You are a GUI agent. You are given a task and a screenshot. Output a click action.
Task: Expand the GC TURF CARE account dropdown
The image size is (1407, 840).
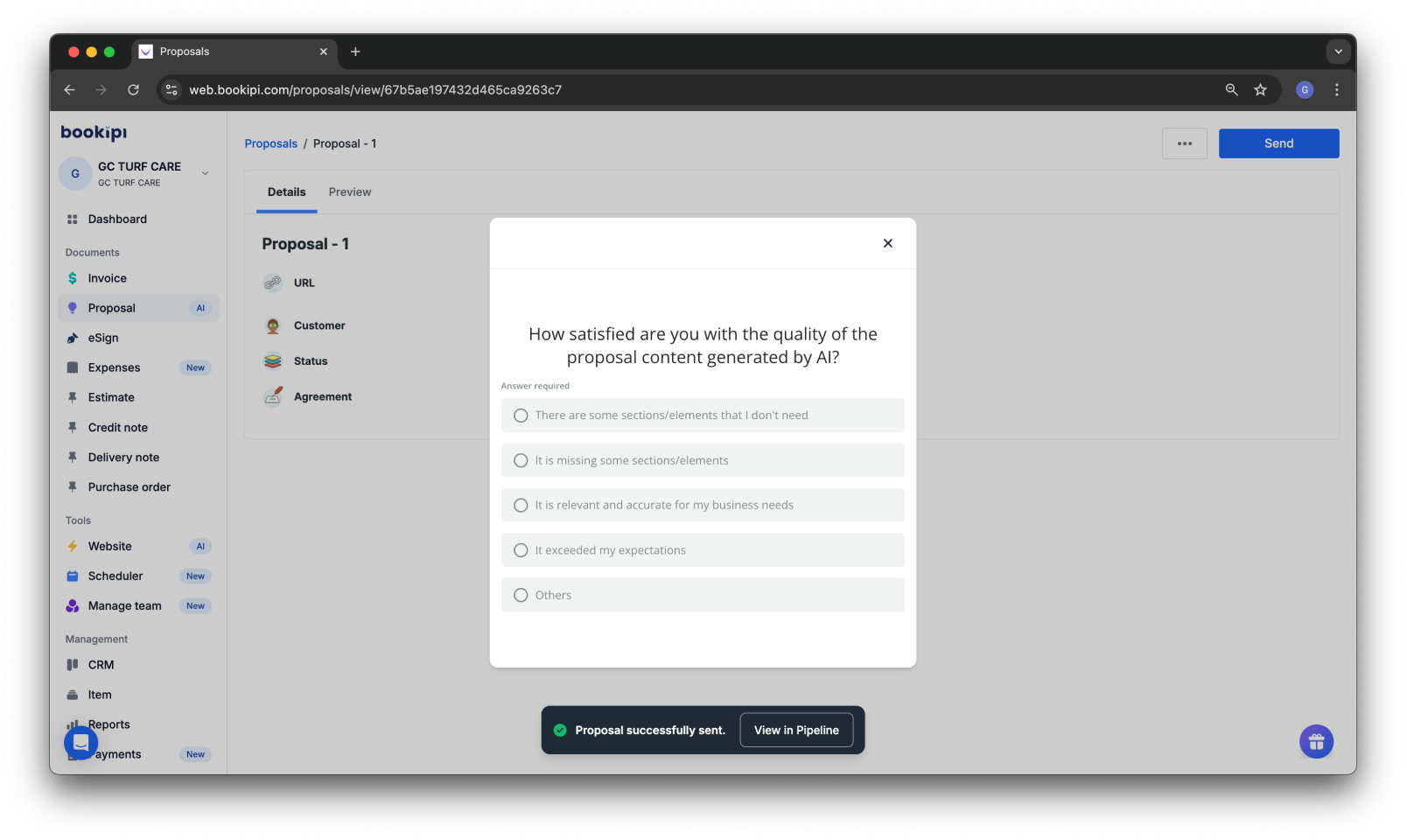pyautogui.click(x=205, y=173)
